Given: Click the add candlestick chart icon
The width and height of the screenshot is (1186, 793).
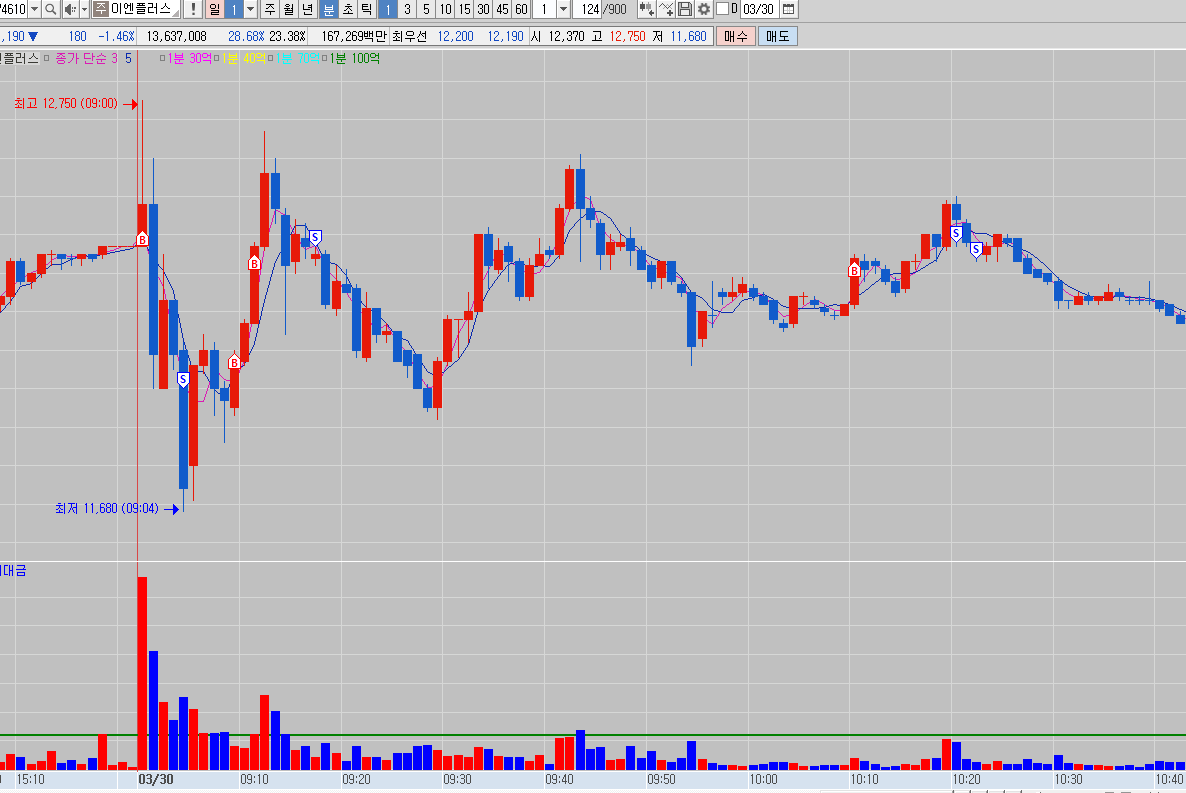Looking at the screenshot, I should (x=647, y=9).
